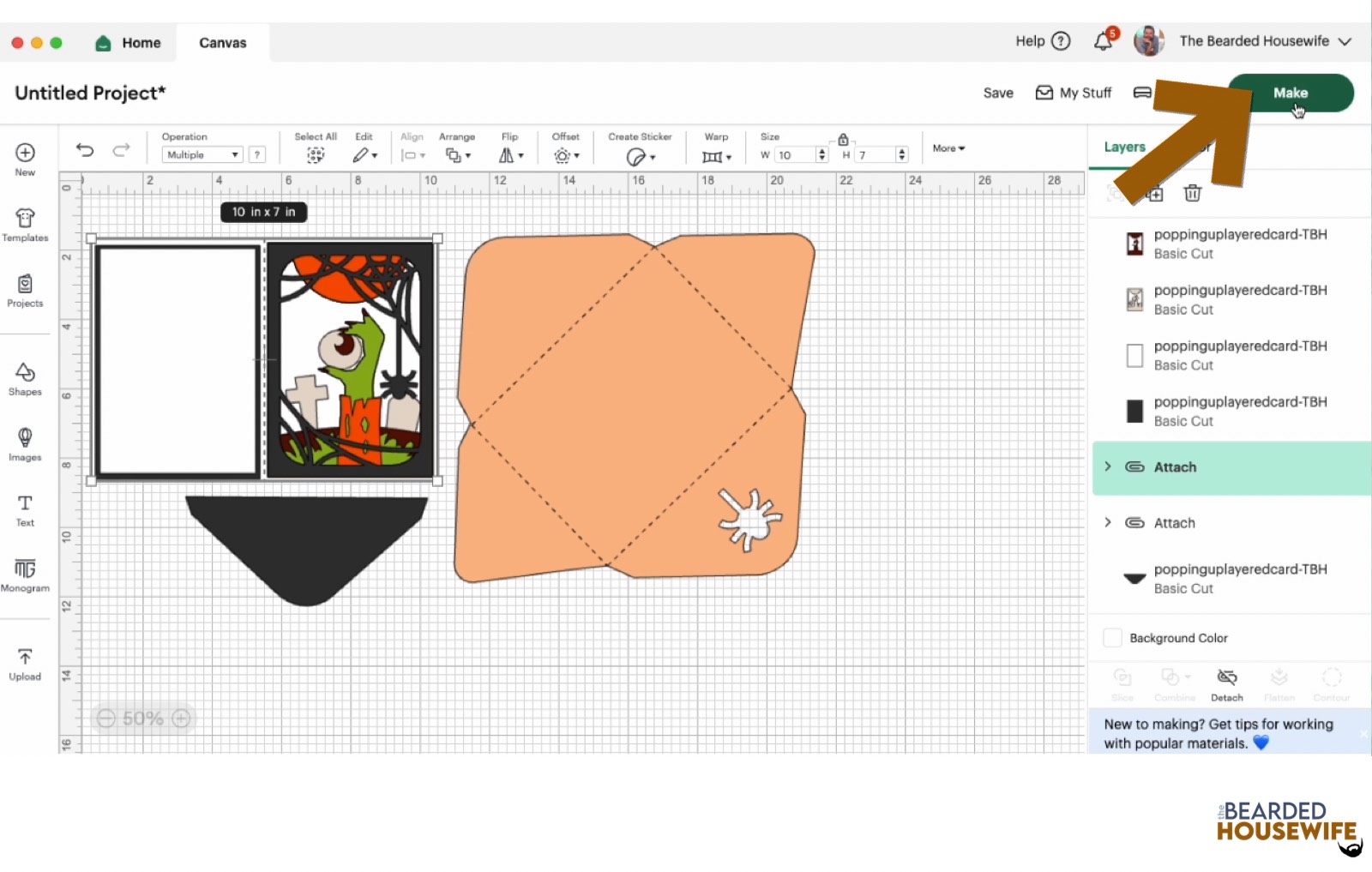Screen dimensions: 1372x872
Task: Click the Make button
Action: pyautogui.click(x=1290, y=93)
